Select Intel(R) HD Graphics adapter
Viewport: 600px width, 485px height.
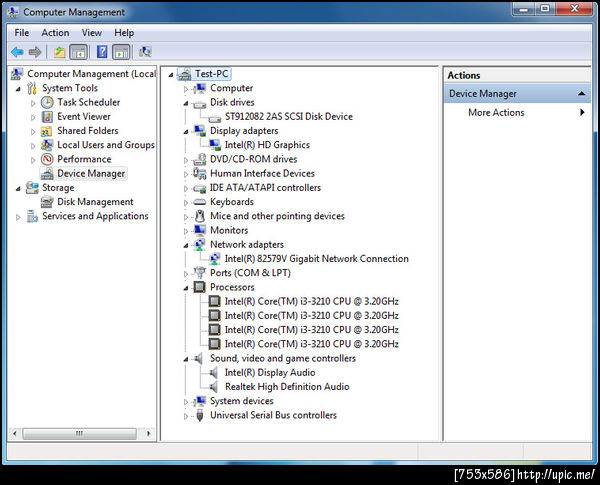pos(267,145)
